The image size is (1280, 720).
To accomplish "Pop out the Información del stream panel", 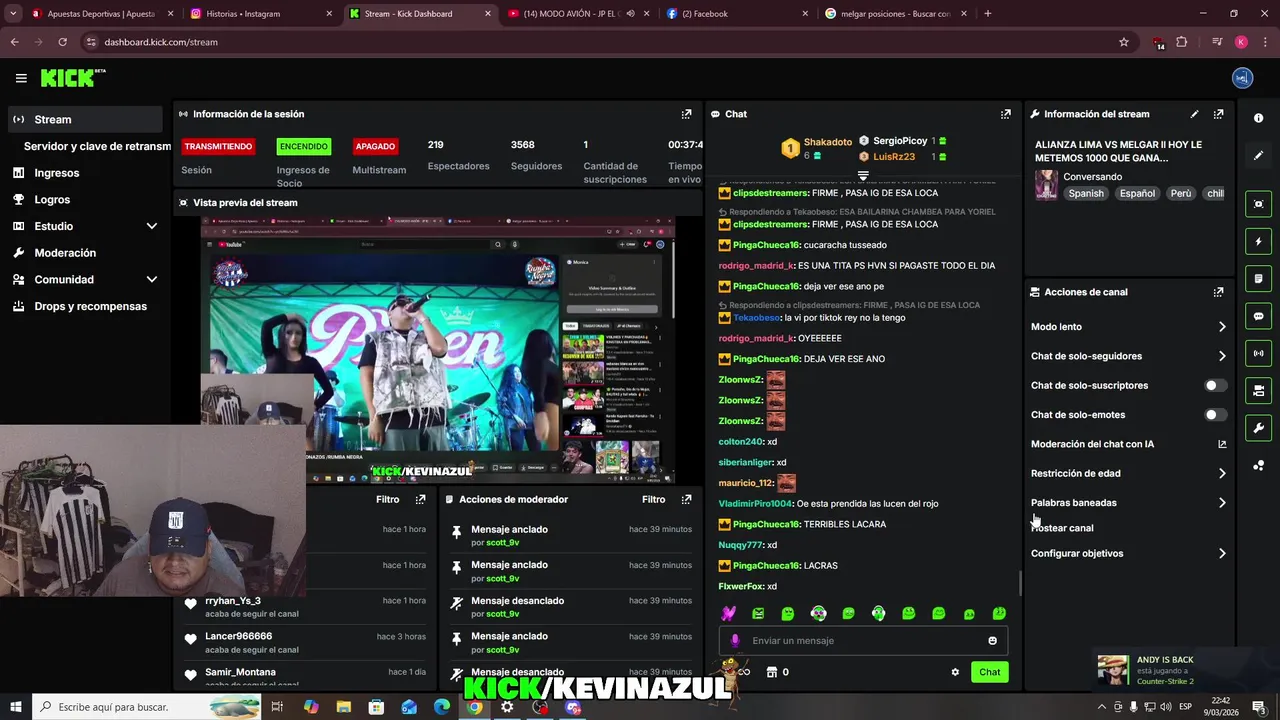I will (x=1218, y=114).
